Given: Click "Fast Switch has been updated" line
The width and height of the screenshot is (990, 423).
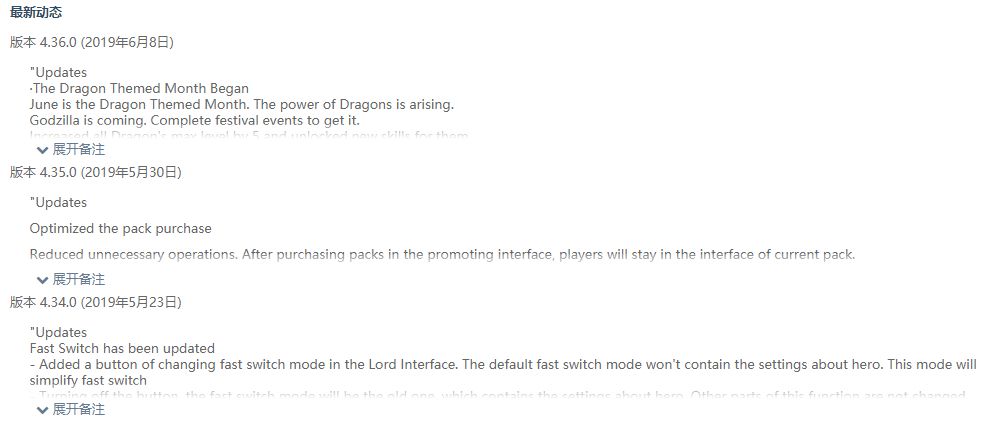Looking at the screenshot, I should click(122, 349).
